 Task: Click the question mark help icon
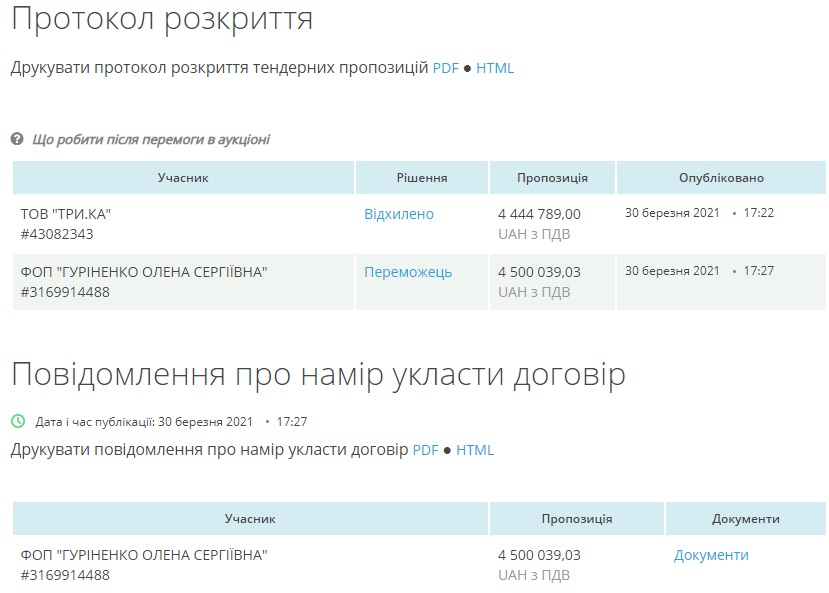(x=17, y=139)
